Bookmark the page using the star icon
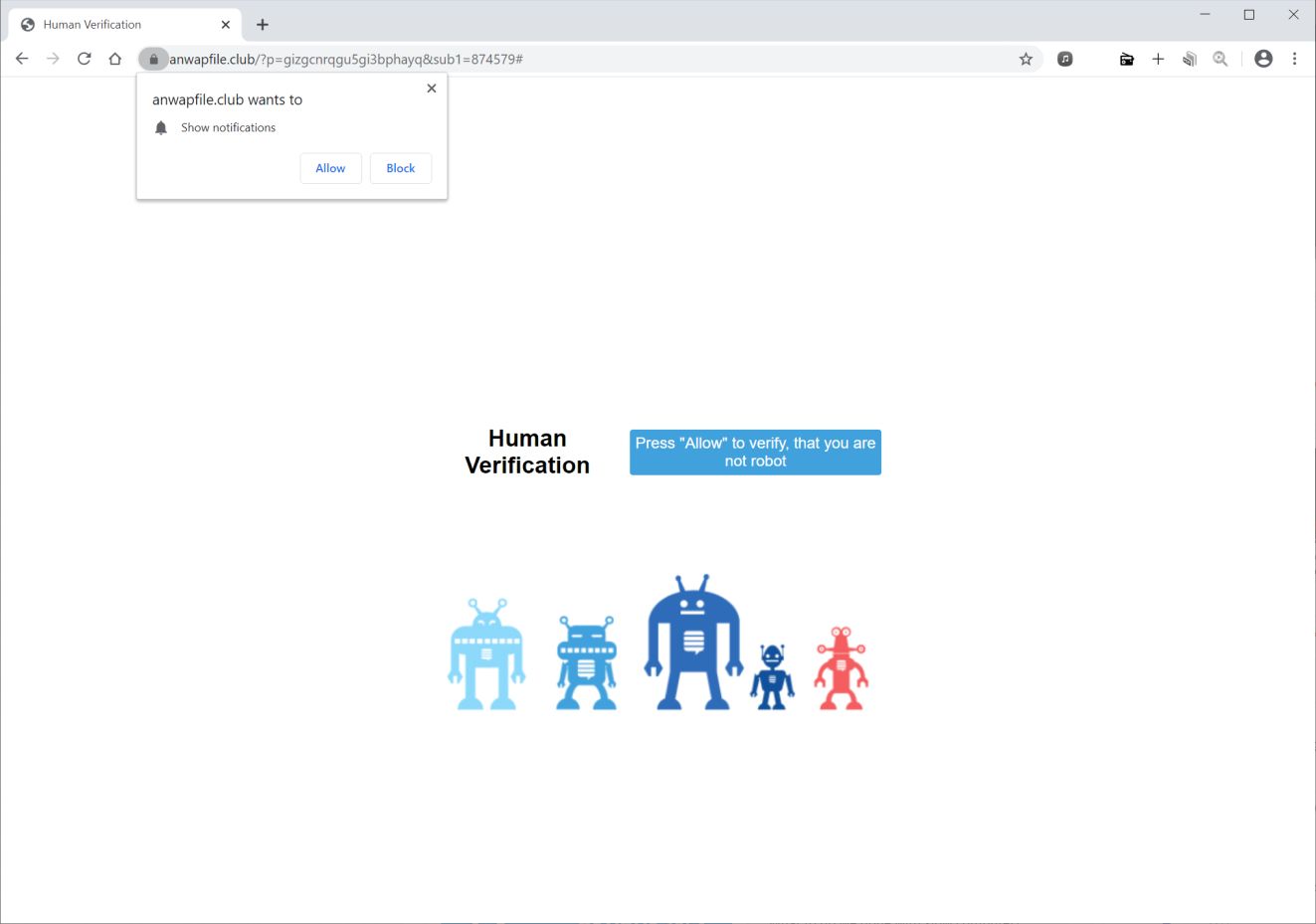This screenshot has width=1316, height=924. pos(1026,59)
